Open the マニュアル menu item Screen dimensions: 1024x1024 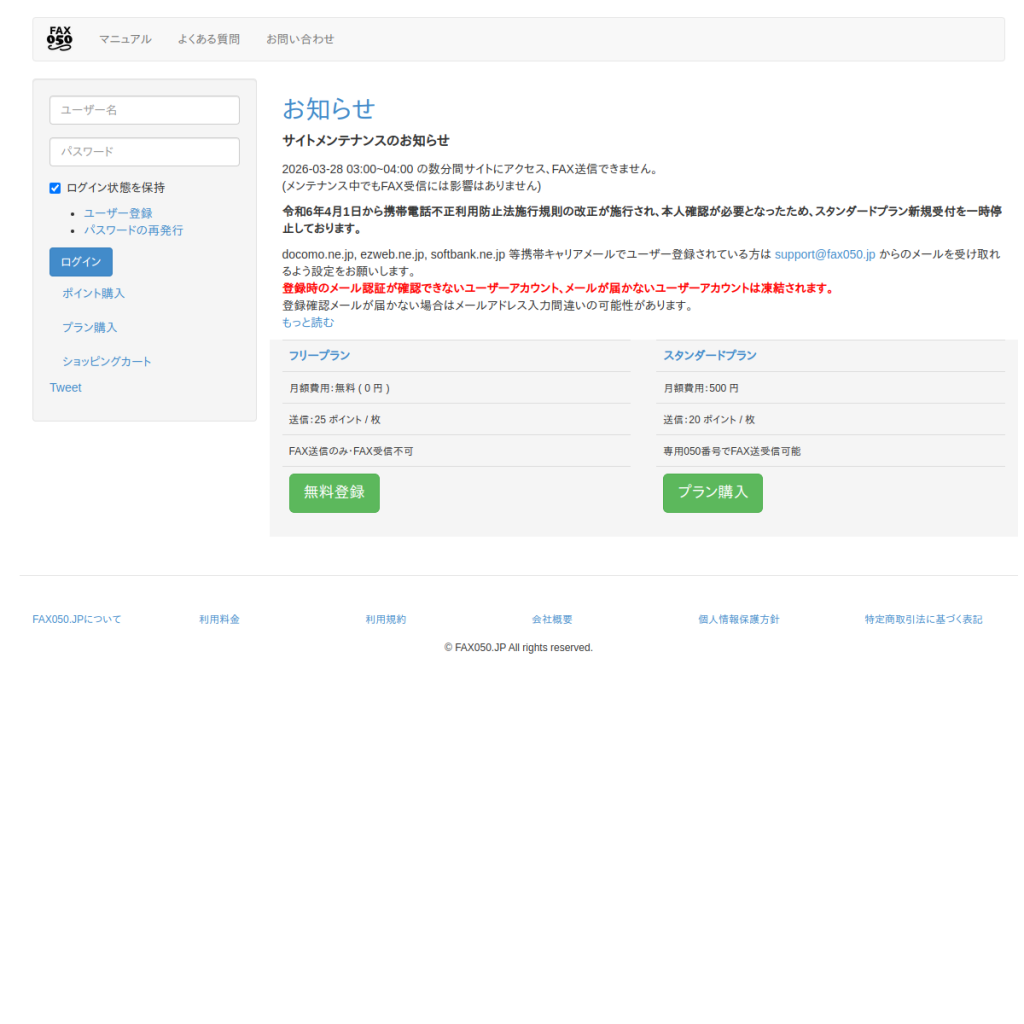pyautogui.click(x=125, y=39)
